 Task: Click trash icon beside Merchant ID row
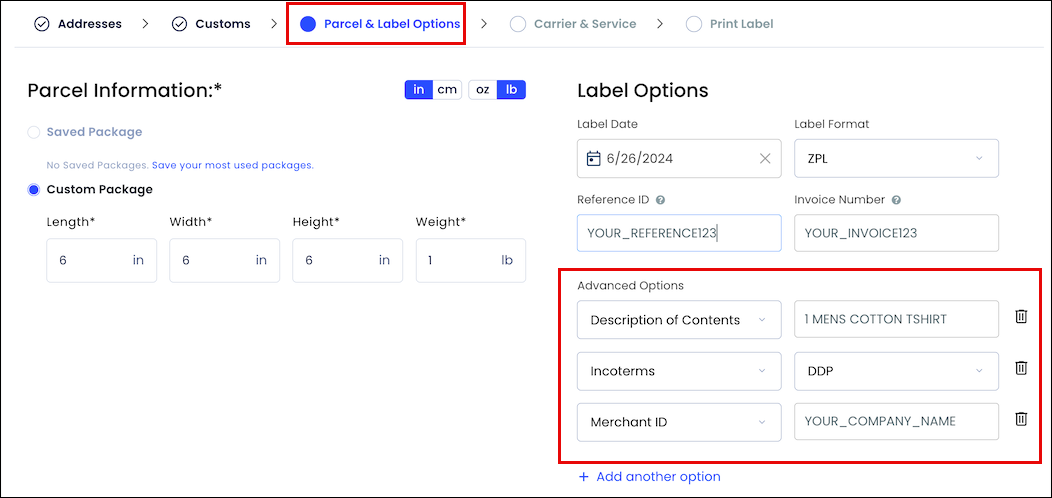1020,419
